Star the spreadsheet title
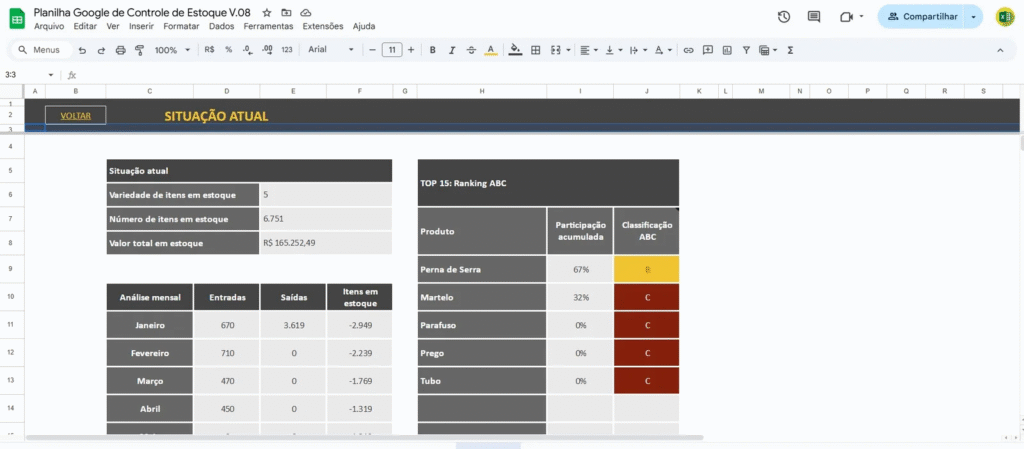This screenshot has width=1024, height=449. coord(267,12)
